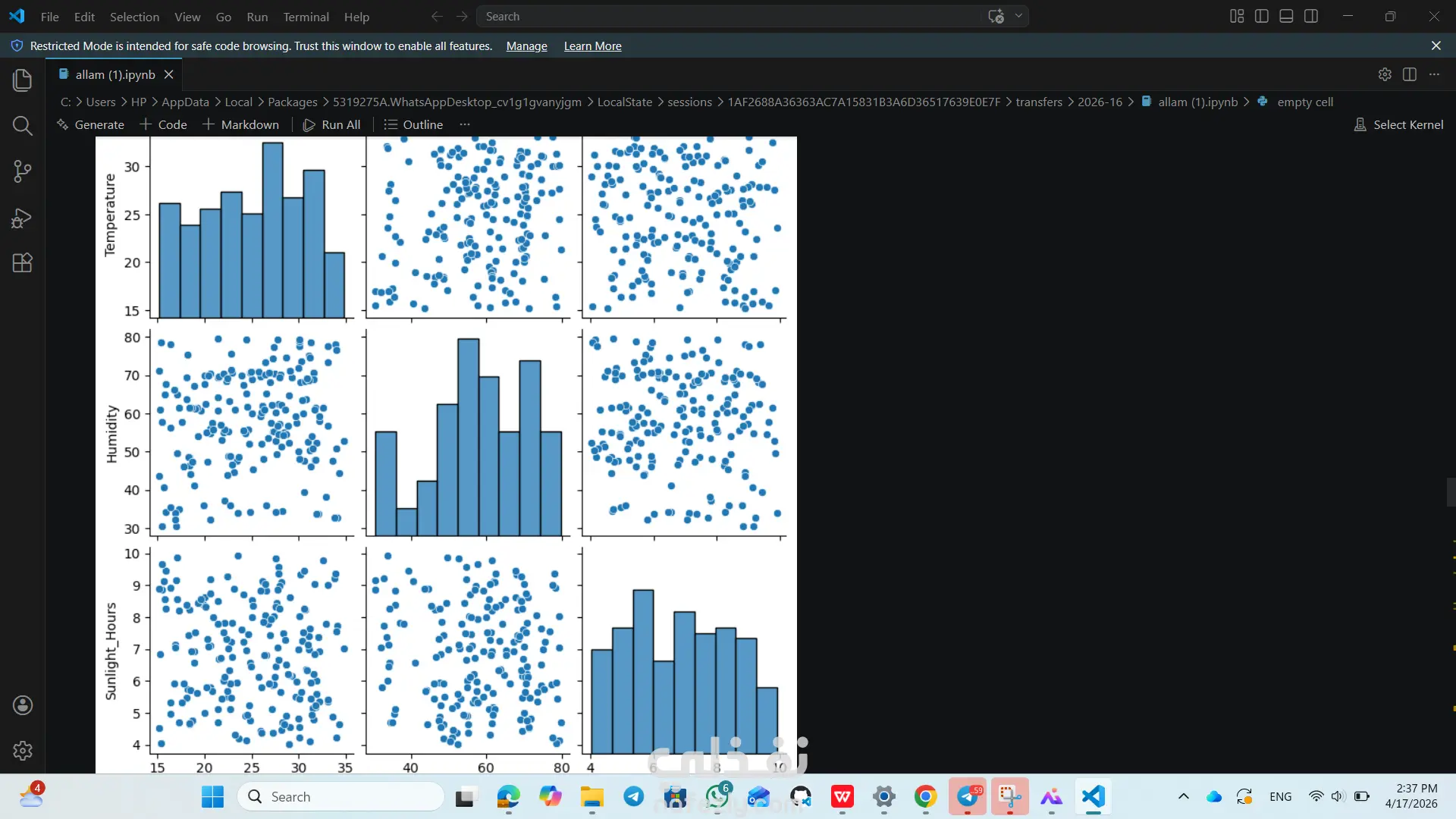Click the AppData breadcrumb segment
Viewport: 1456px width, 819px height.
185,102
